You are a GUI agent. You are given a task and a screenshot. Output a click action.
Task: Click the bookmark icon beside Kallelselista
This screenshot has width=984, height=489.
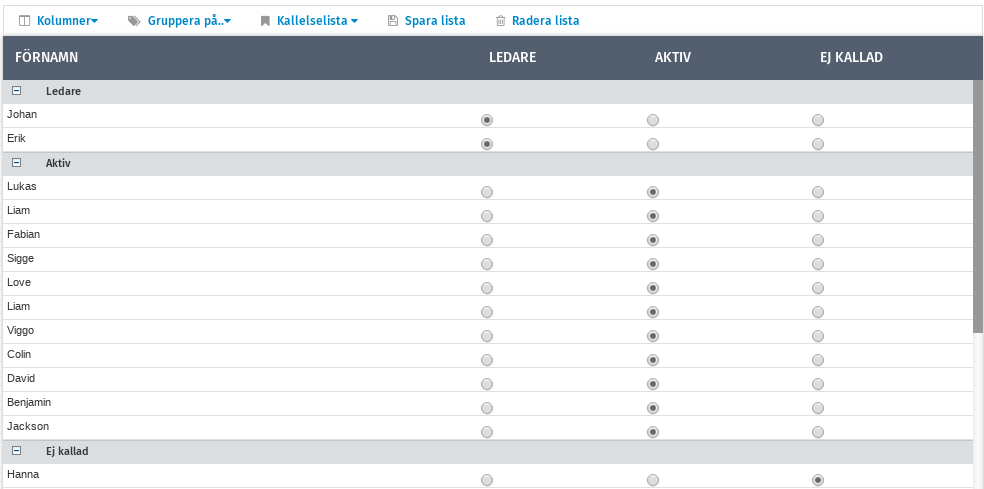point(265,20)
